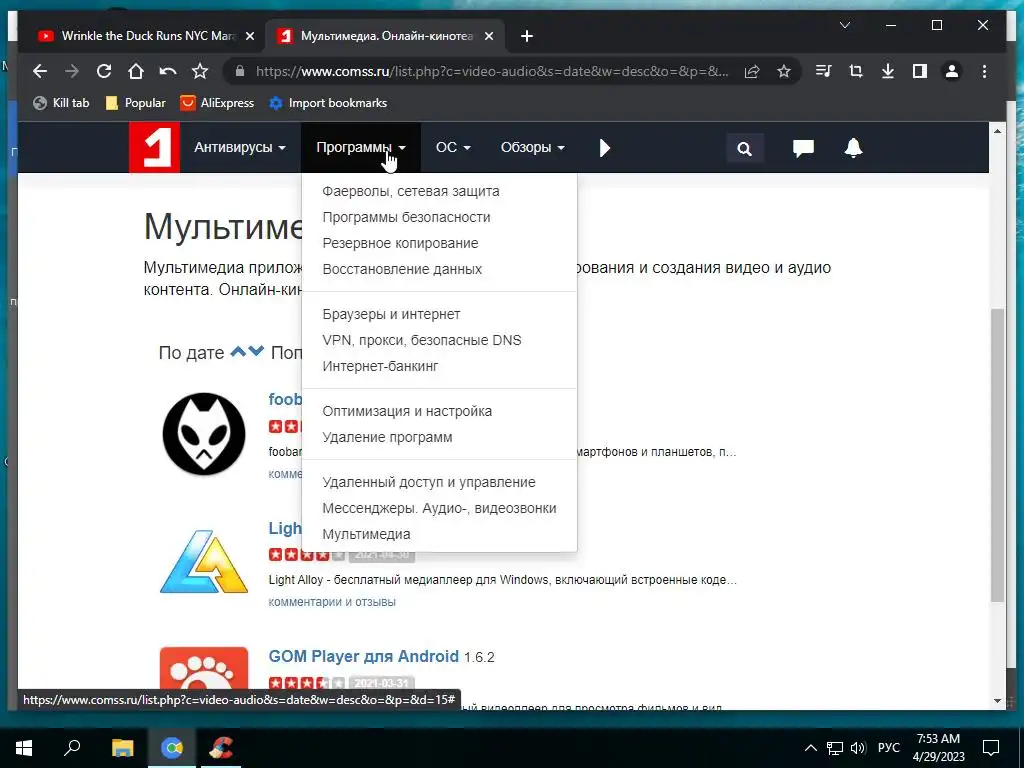Choose Резервное копирование
This screenshot has height=768, width=1024.
[400, 243]
